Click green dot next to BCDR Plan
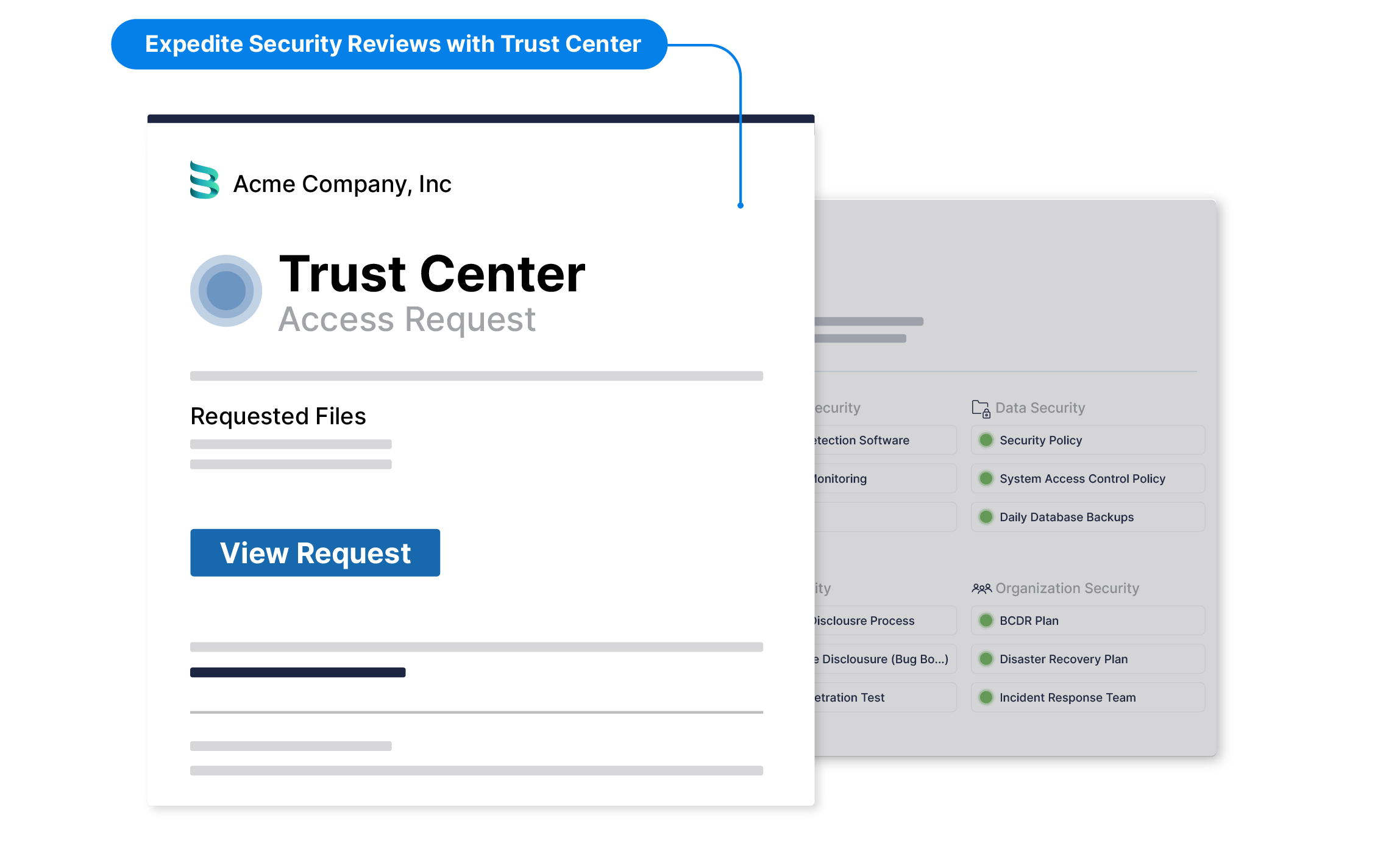The width and height of the screenshot is (1386, 868). (986, 621)
